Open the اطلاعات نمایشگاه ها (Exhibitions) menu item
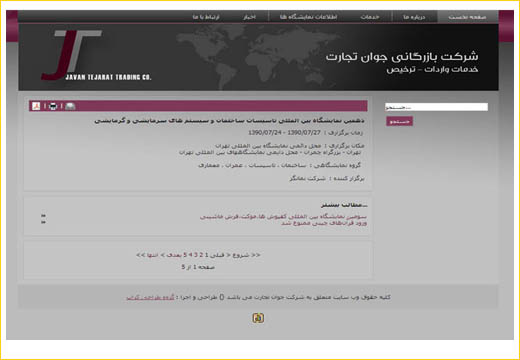Screen dimensions: 520x360 point(308,17)
